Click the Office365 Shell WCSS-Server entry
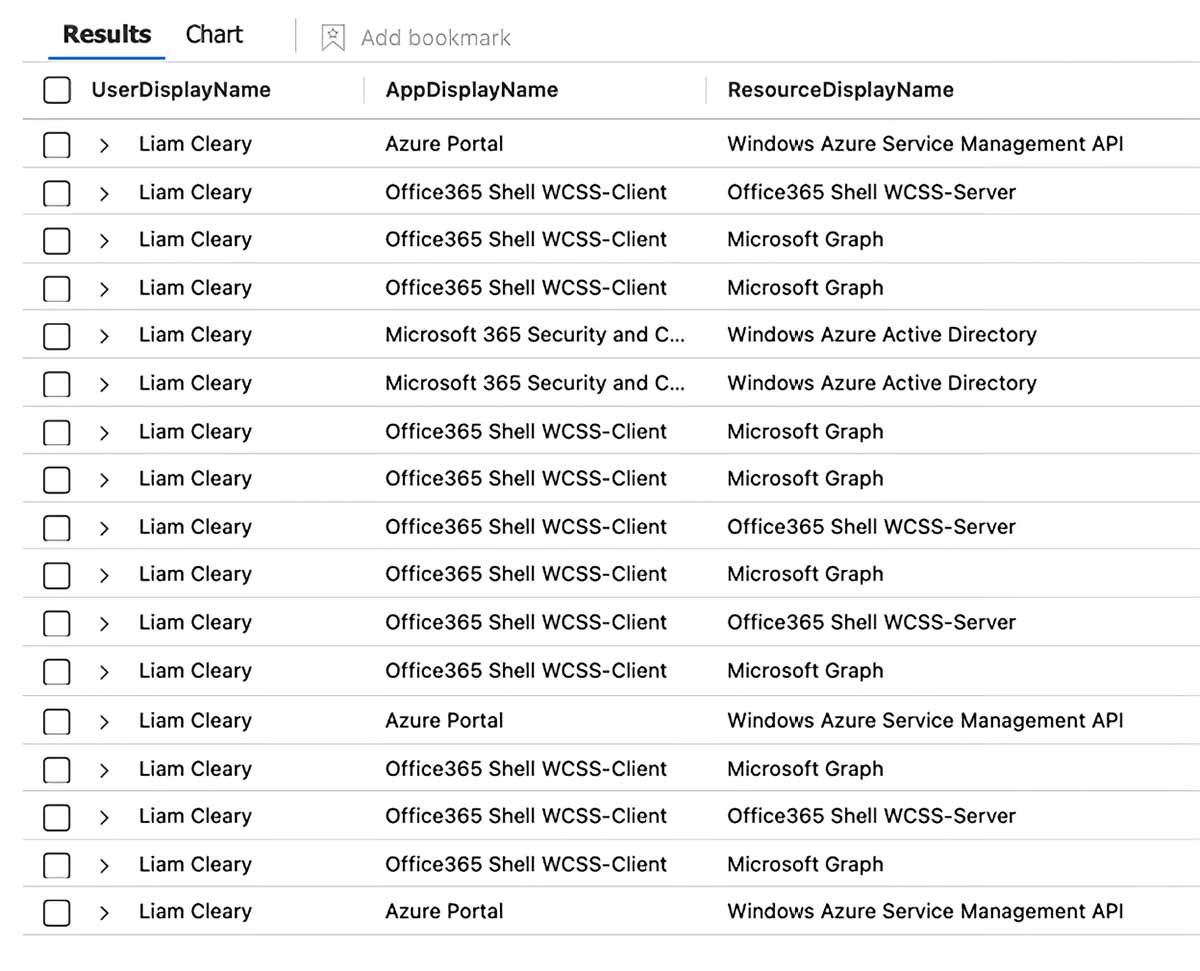The width and height of the screenshot is (1200, 971). coord(870,192)
